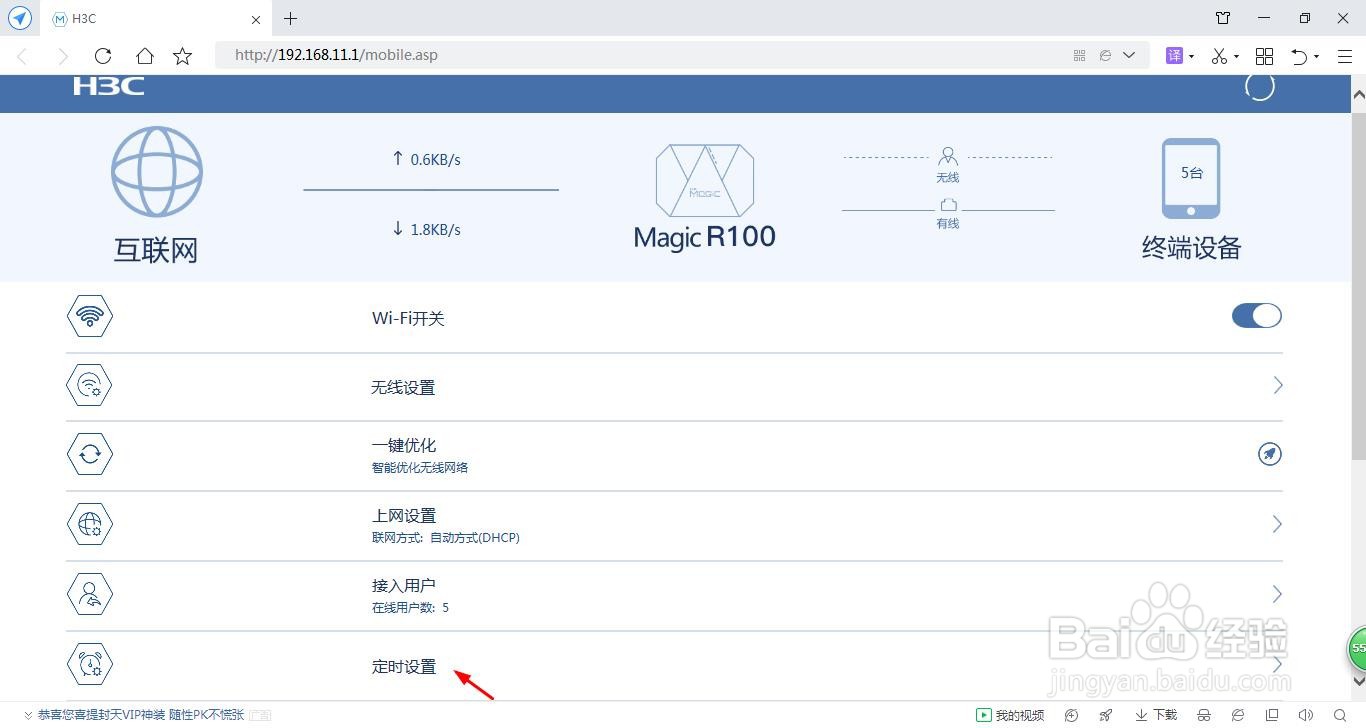The height and width of the screenshot is (728, 1366).
Task: Click the Magic R100 router icon
Action: click(x=705, y=181)
